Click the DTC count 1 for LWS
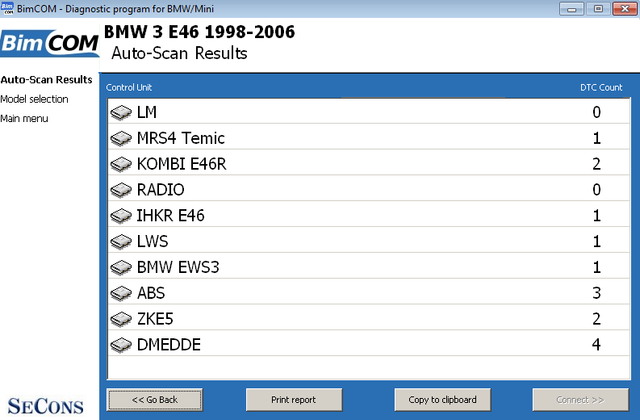Screen dimensions: 640x420 [x=597, y=242]
